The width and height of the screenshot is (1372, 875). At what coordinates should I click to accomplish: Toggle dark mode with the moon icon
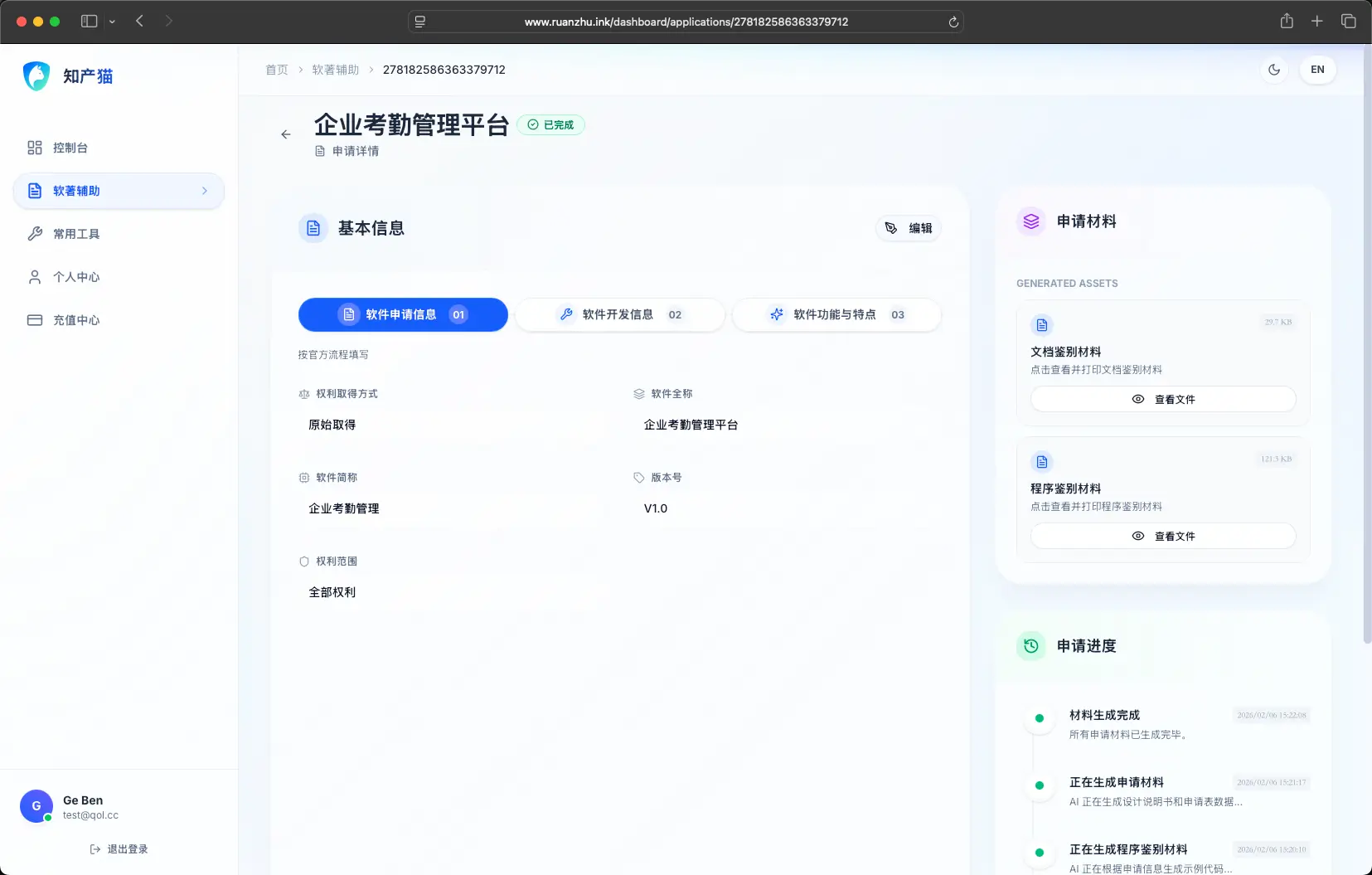(x=1274, y=70)
